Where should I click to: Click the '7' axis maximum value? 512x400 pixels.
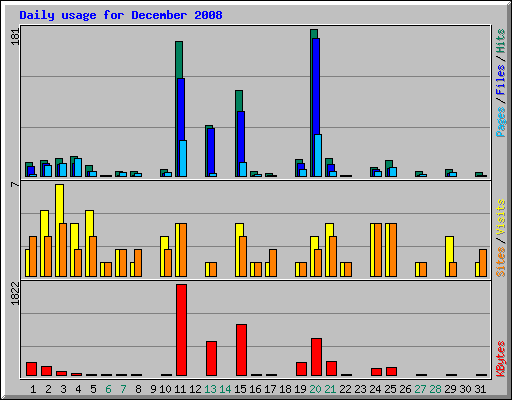[x=15, y=184]
